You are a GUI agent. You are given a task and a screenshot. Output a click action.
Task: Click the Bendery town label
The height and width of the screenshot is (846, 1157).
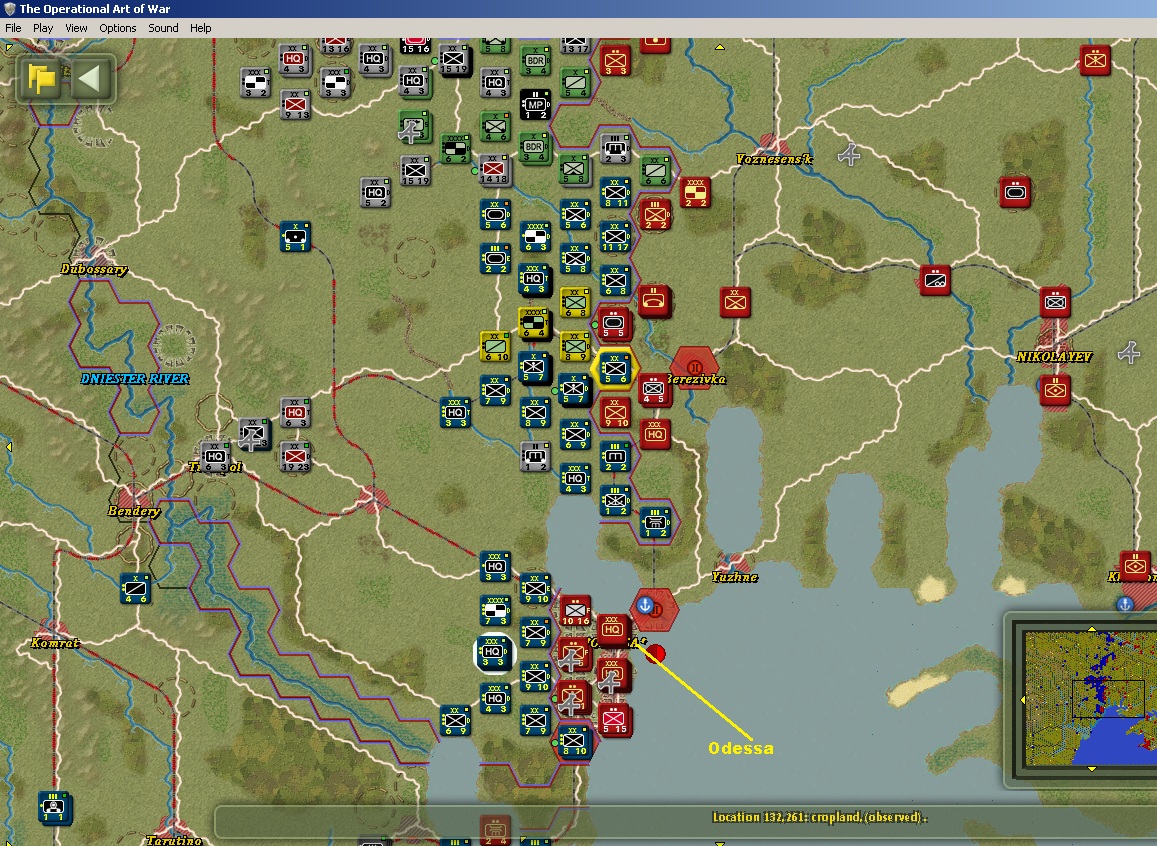click(134, 511)
